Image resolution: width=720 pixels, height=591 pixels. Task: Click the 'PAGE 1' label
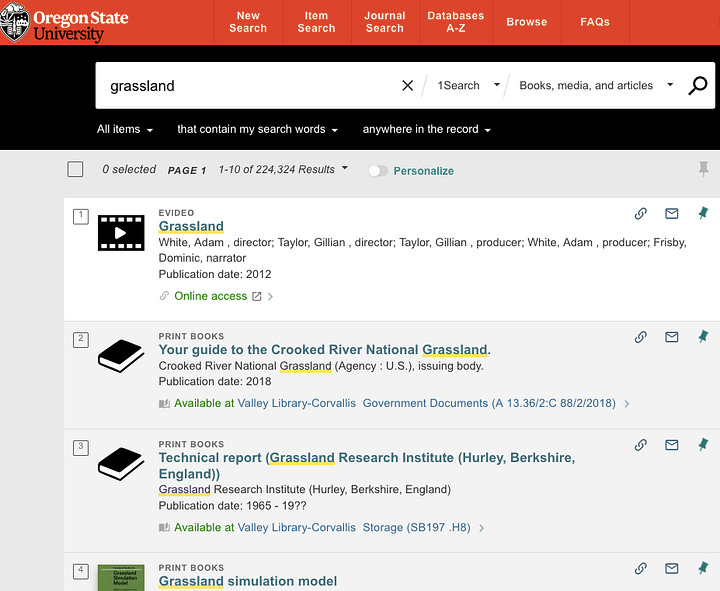click(186, 170)
